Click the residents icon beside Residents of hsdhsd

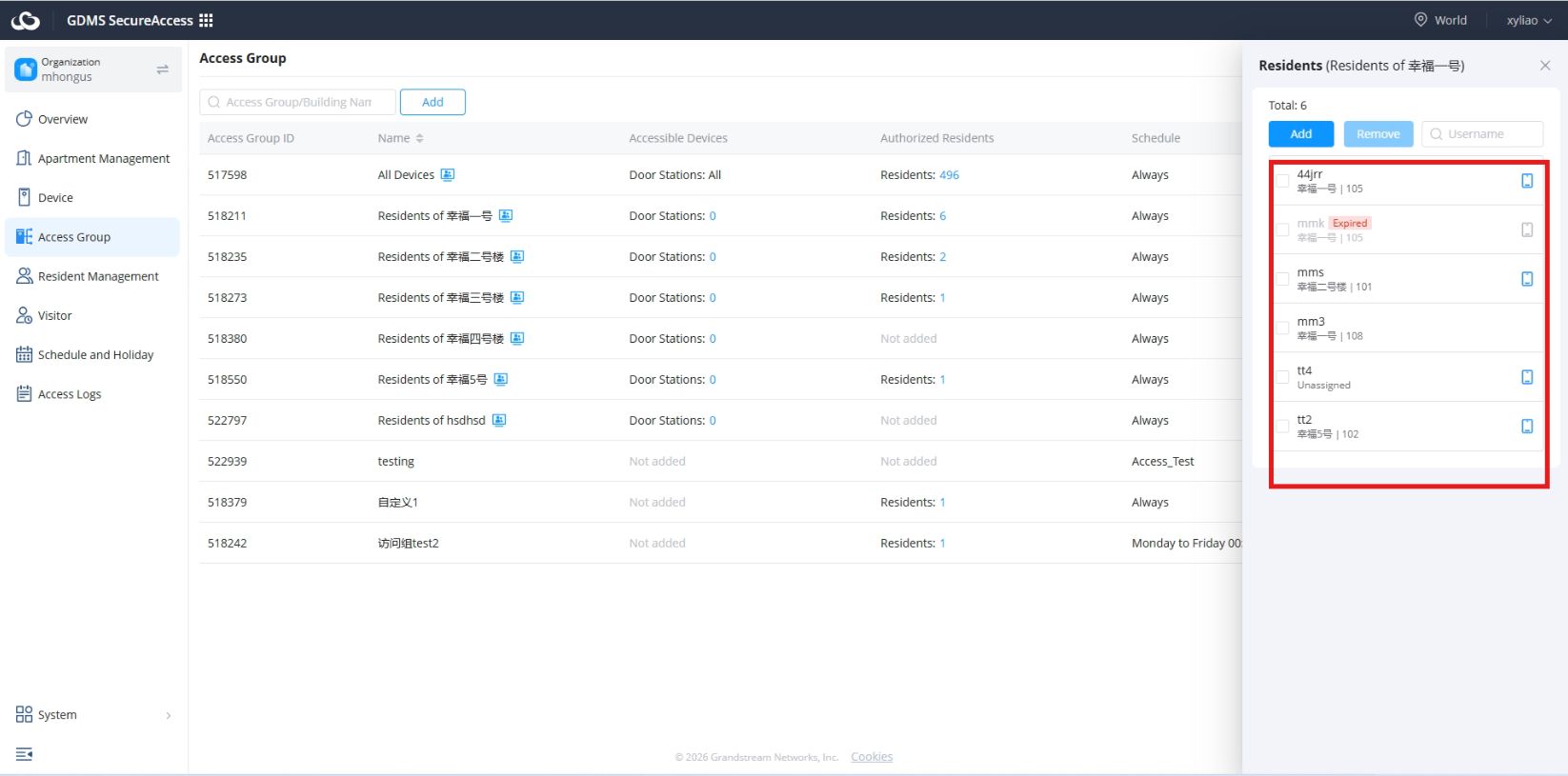pyautogui.click(x=499, y=420)
